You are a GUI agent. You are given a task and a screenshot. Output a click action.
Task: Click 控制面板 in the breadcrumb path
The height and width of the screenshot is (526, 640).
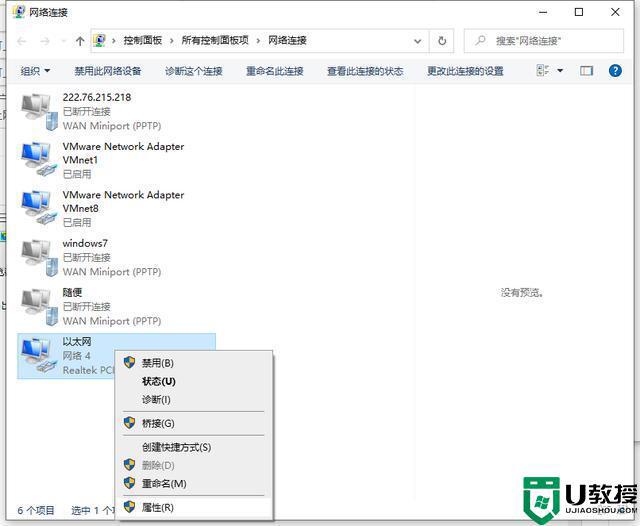click(143, 40)
